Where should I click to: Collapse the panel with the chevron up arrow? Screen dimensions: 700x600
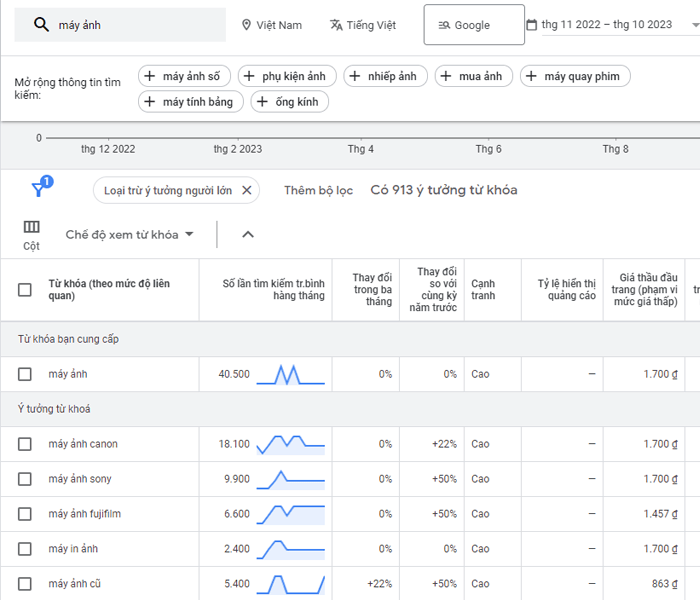coord(248,235)
